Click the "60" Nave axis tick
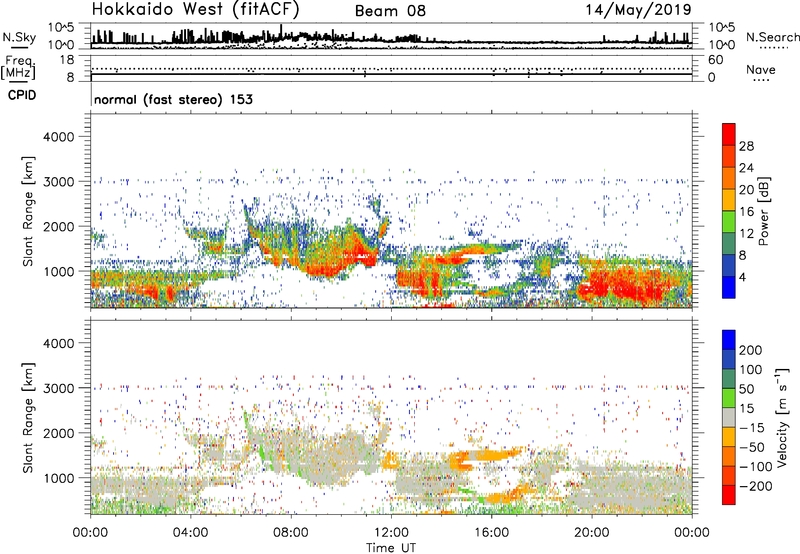Screen dimensions: 800x554 pos(715,60)
